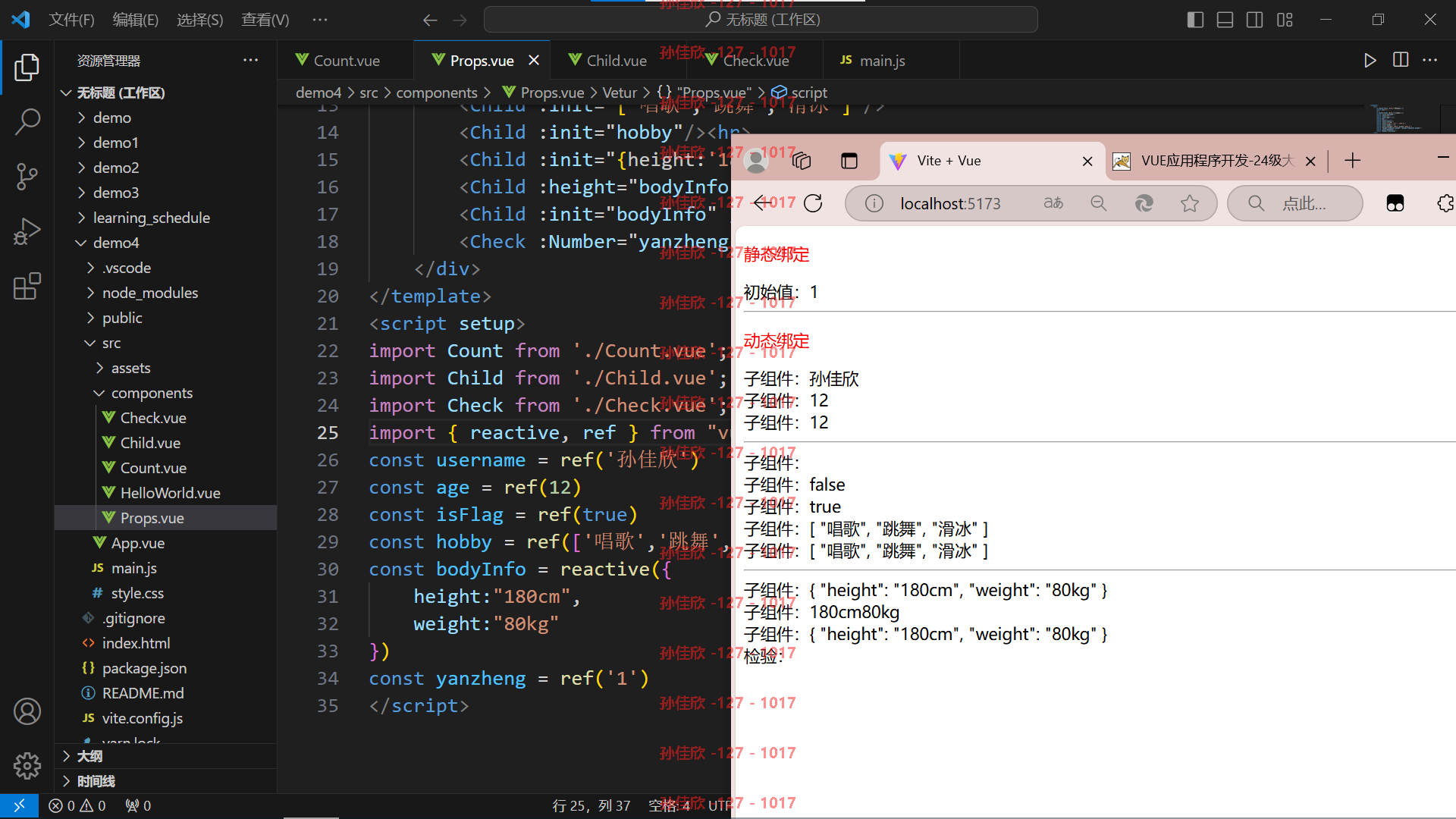Image resolution: width=1456 pixels, height=819 pixels.
Task: Open the 查看(V) menu
Action: (265, 20)
